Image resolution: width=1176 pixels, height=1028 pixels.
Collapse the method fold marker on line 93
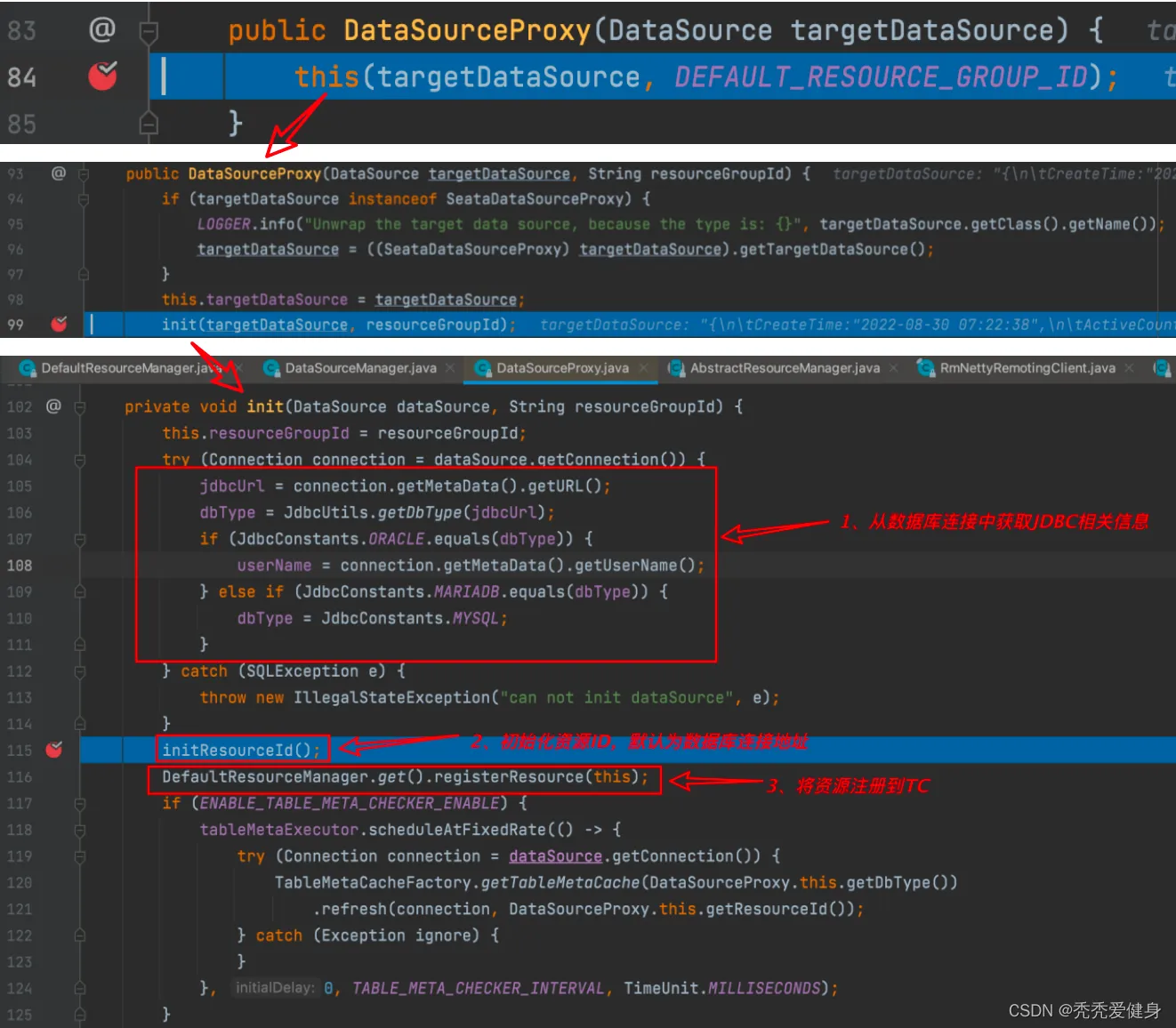tap(84, 174)
